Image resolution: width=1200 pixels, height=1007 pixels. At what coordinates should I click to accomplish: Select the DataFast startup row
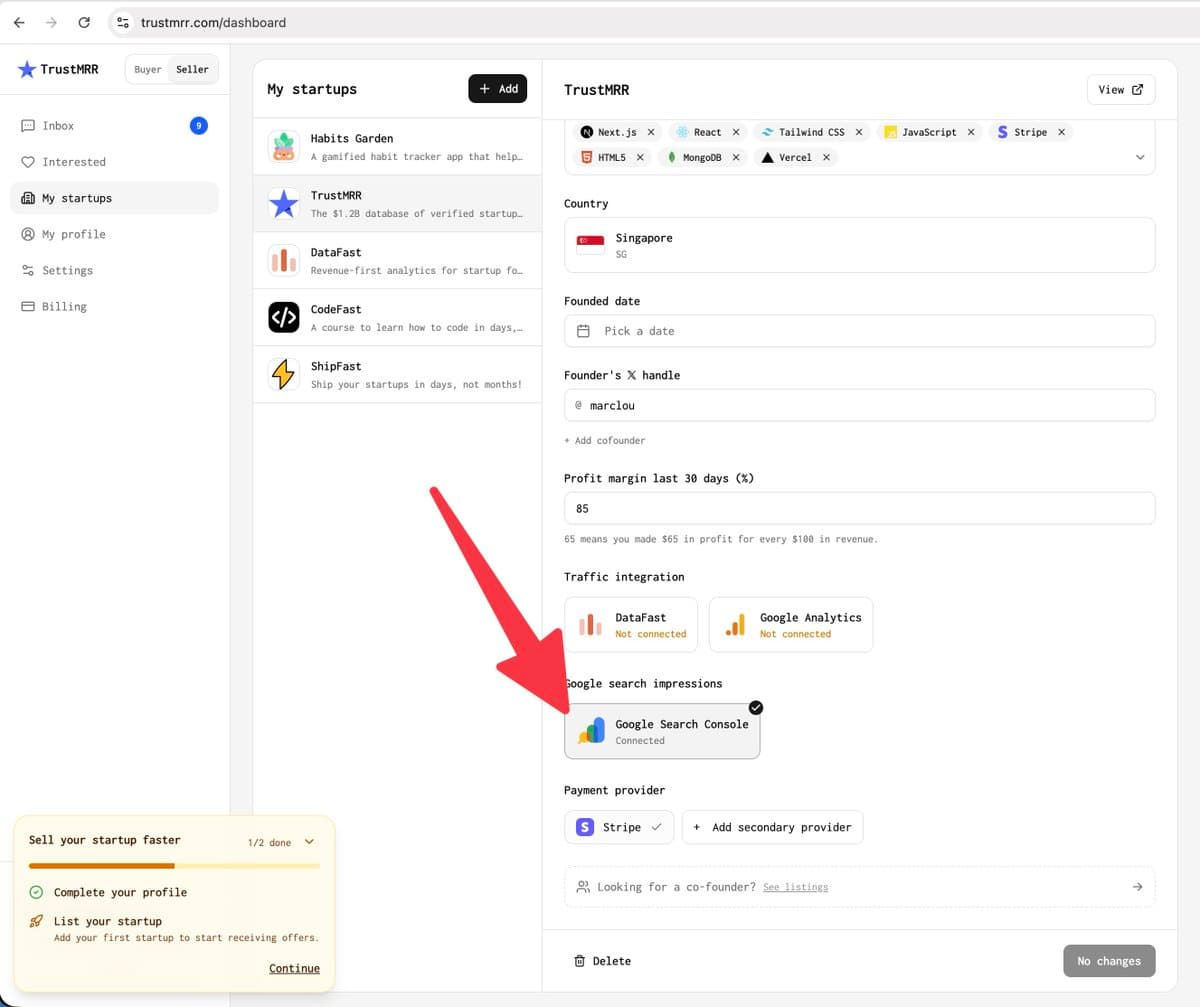(x=397, y=261)
